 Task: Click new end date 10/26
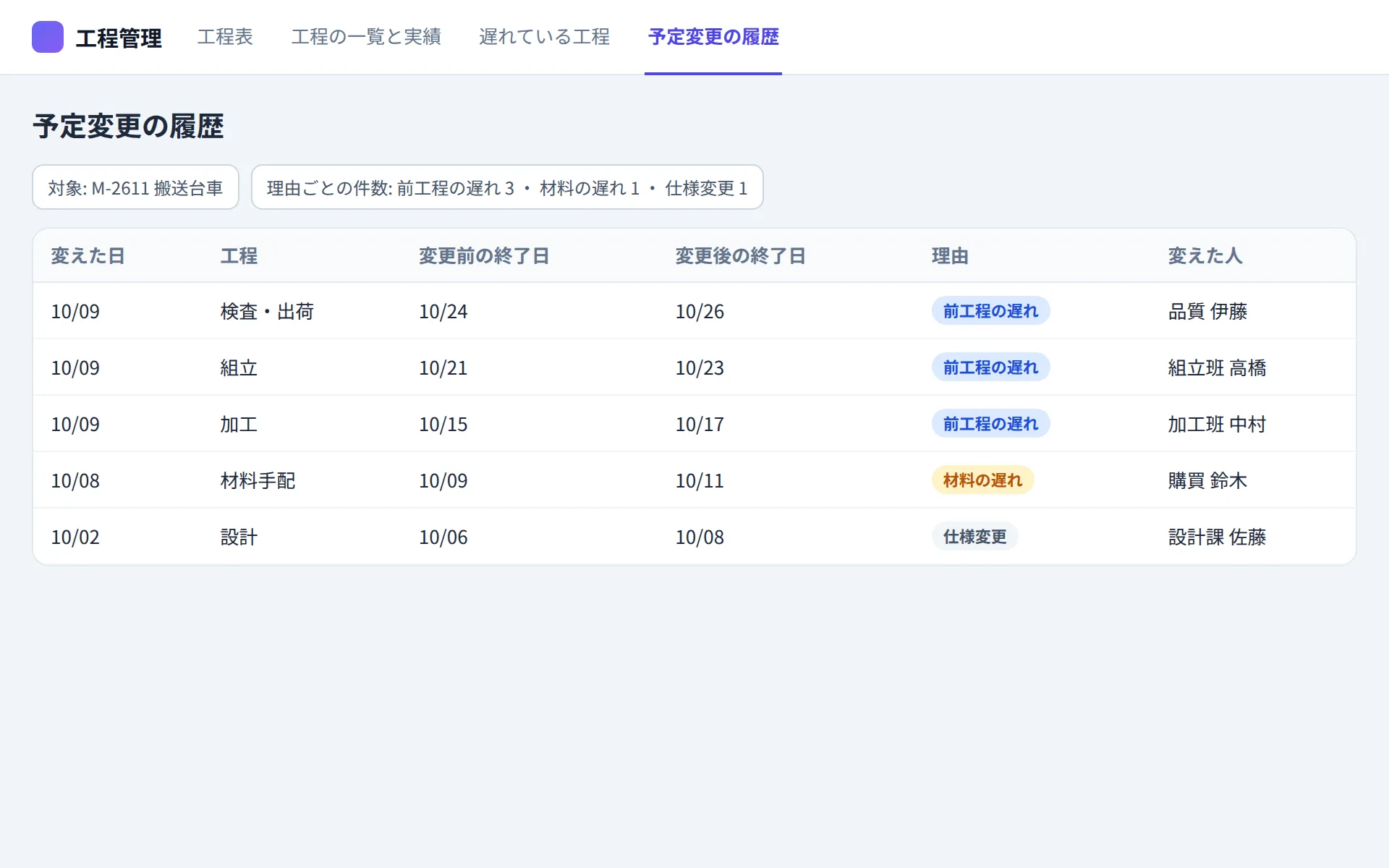click(x=700, y=312)
